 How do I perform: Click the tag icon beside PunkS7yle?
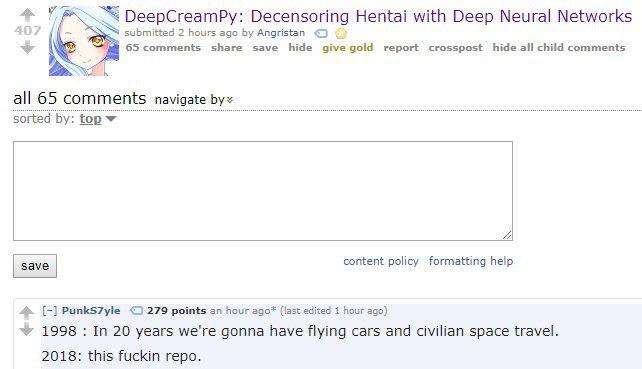pos(136,311)
